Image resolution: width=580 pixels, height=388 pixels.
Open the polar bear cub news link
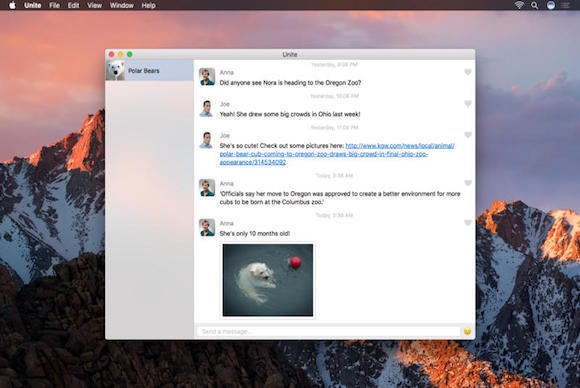[337, 154]
